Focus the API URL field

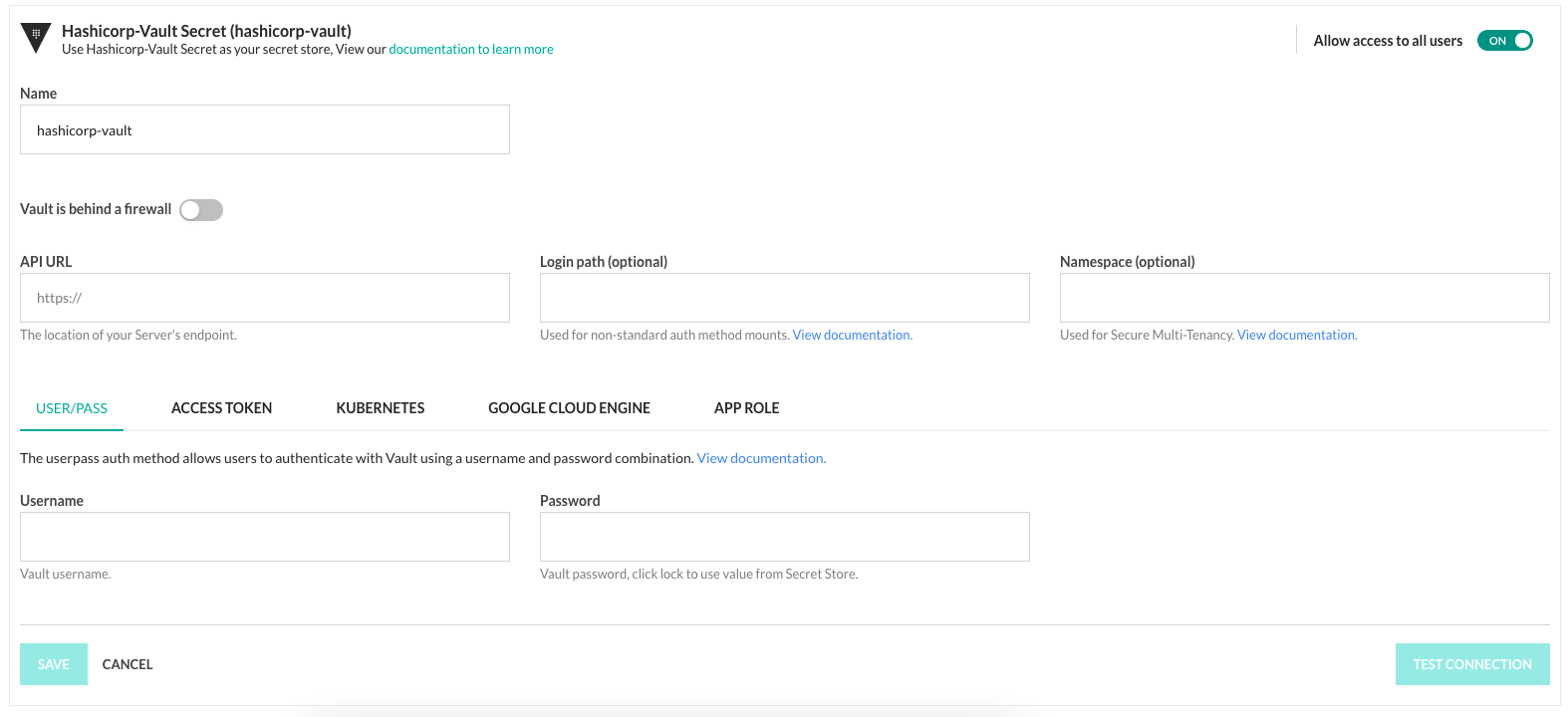click(x=265, y=298)
